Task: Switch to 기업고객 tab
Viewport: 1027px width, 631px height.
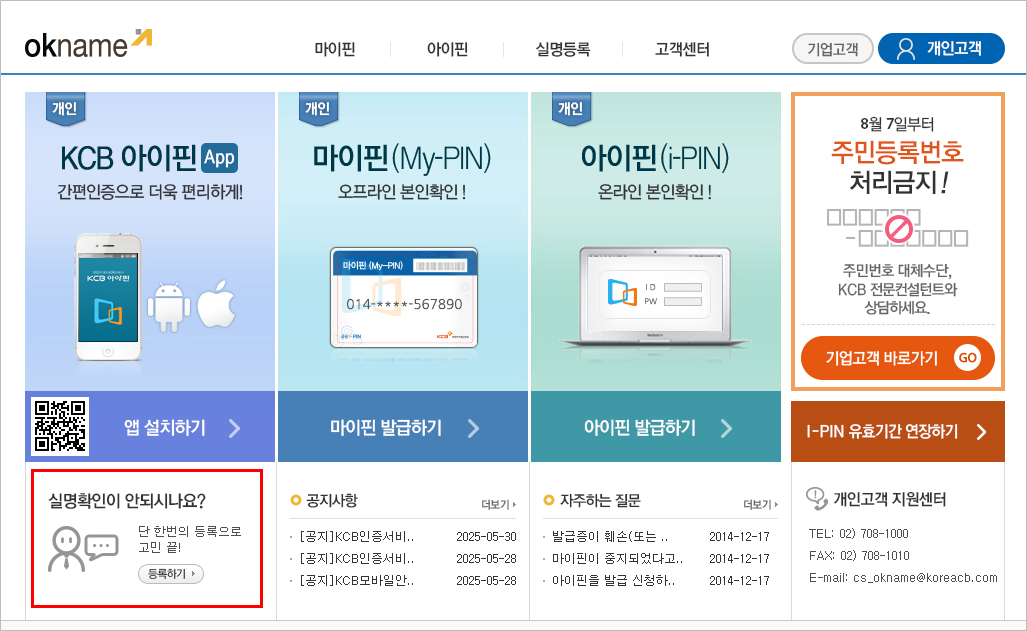Action: point(832,48)
